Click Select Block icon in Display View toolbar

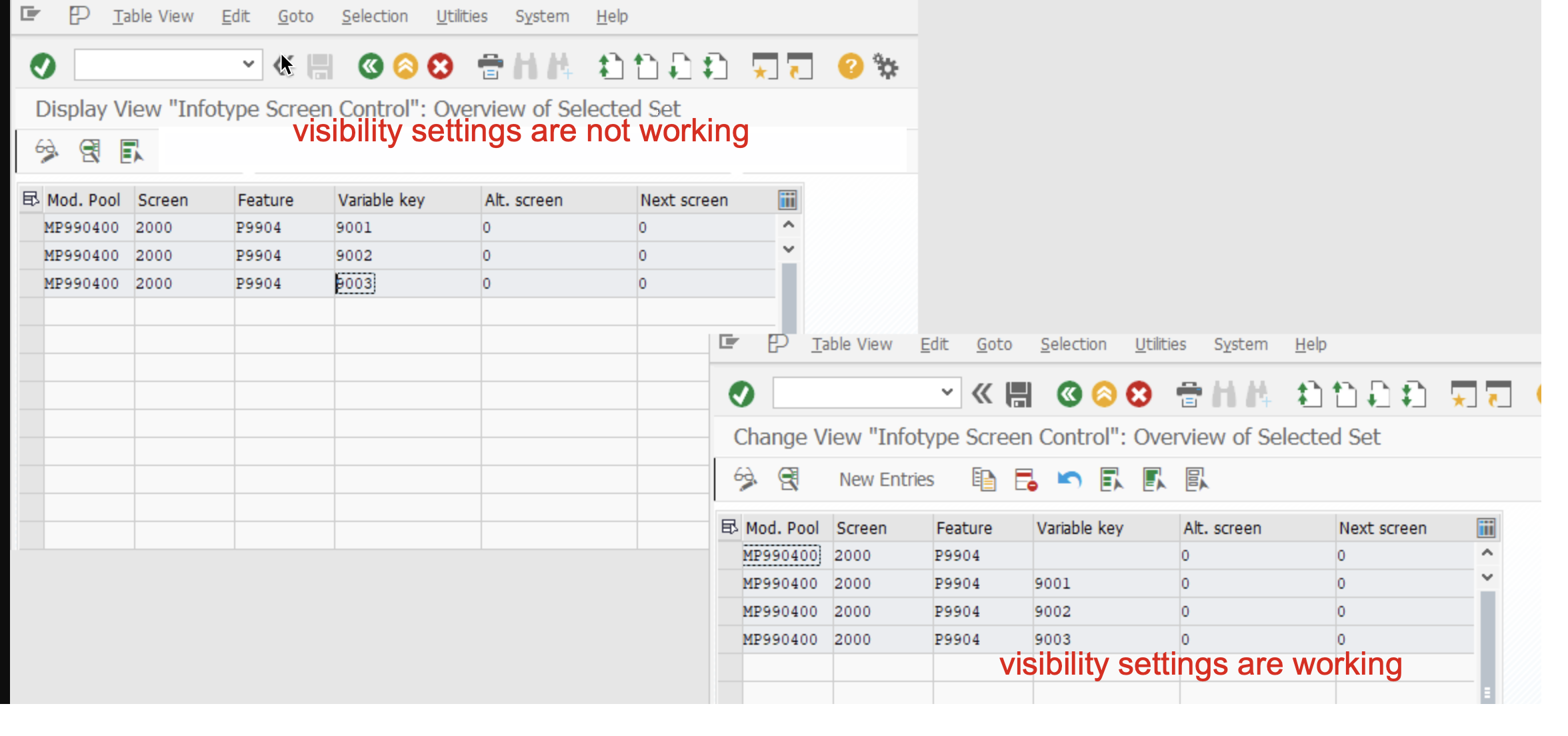(131, 151)
